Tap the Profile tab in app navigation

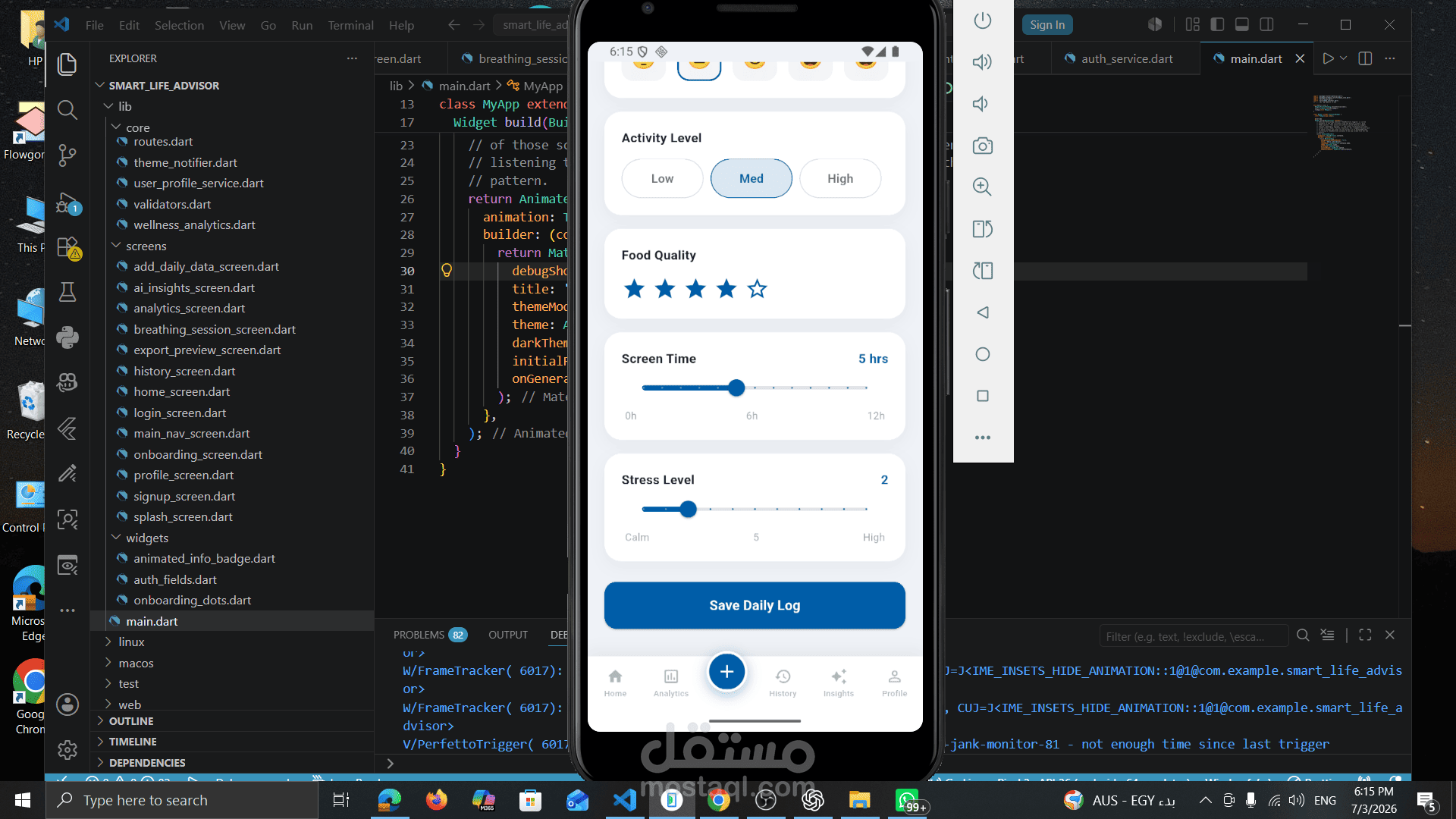(895, 682)
